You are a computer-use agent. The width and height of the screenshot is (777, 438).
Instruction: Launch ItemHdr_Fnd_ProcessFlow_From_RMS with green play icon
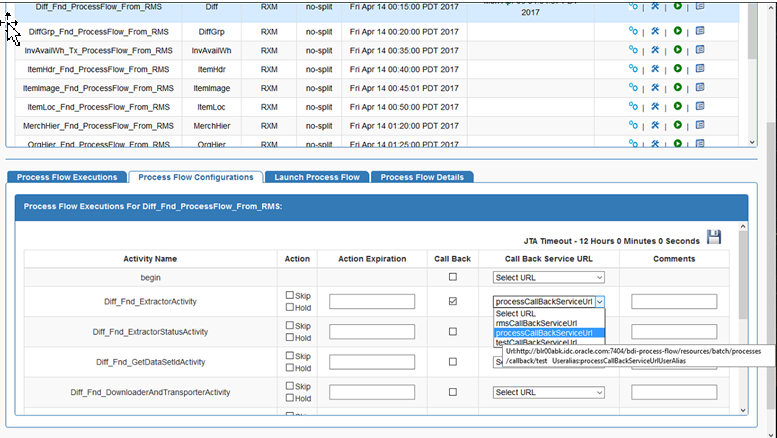click(677, 68)
